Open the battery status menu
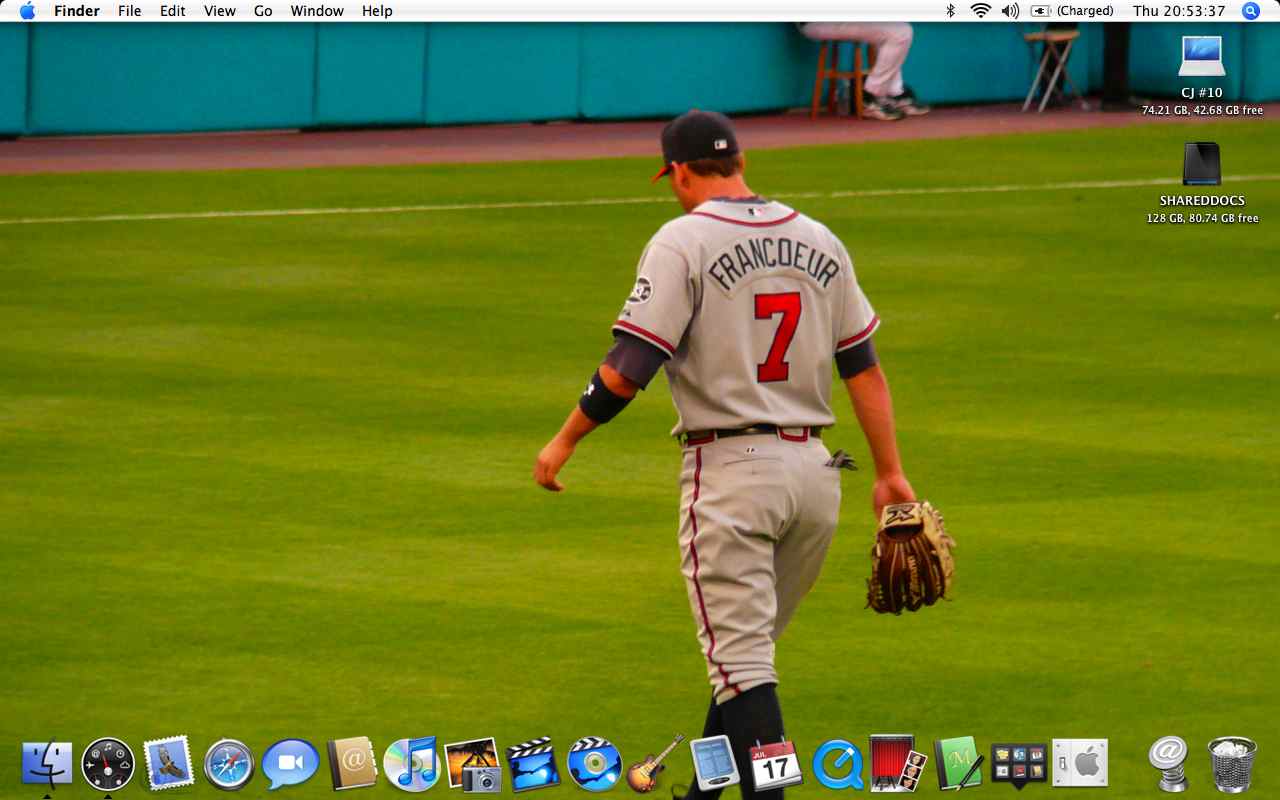Image resolution: width=1280 pixels, height=800 pixels. [x=1040, y=11]
